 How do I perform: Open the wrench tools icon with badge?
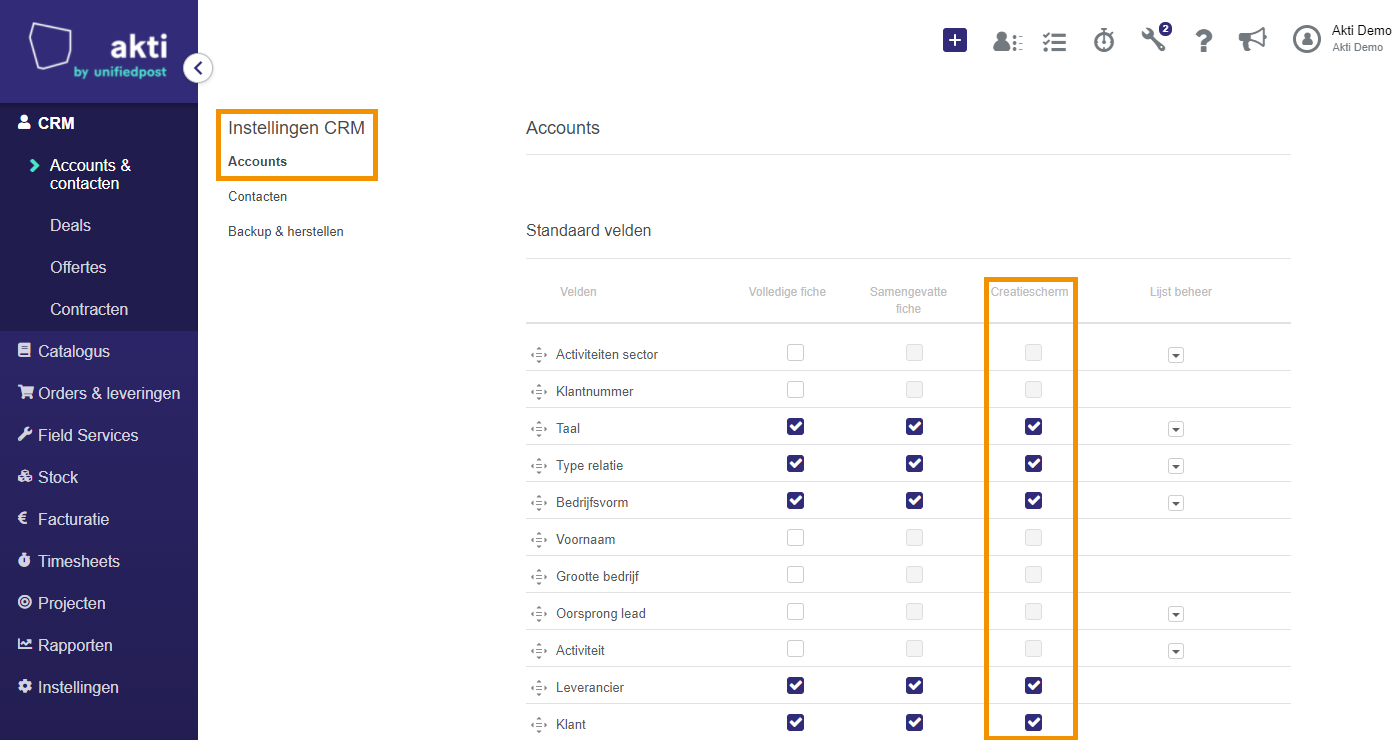pos(1155,39)
